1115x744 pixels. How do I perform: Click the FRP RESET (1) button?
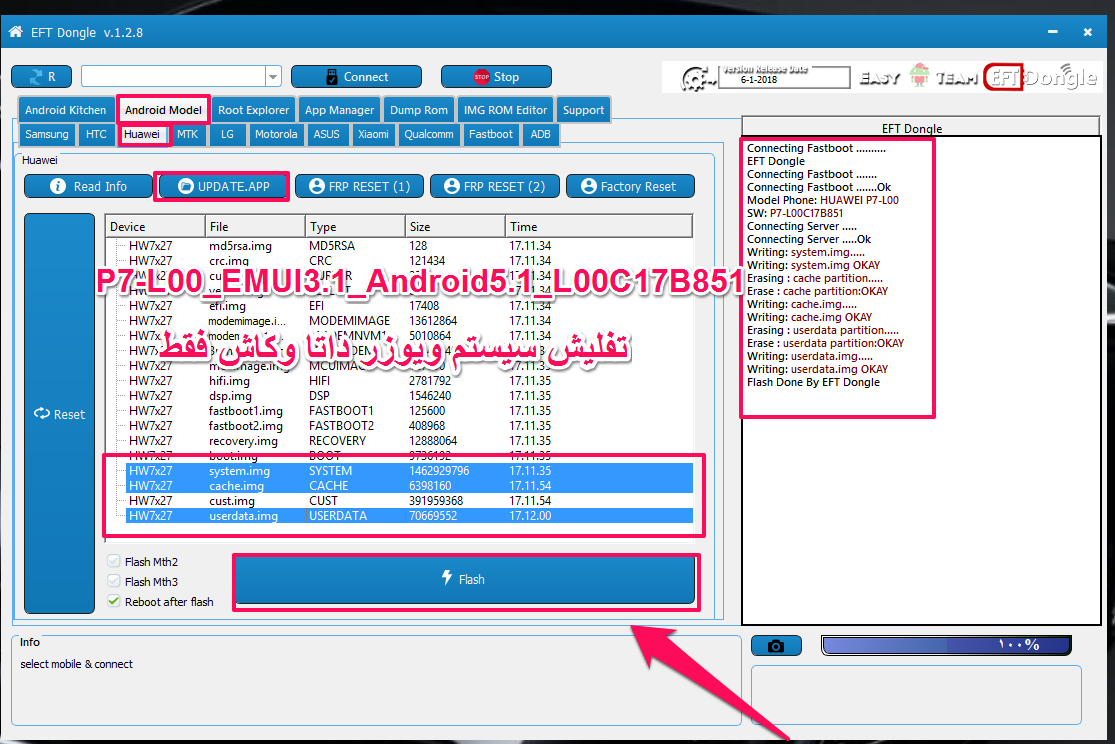(359, 186)
